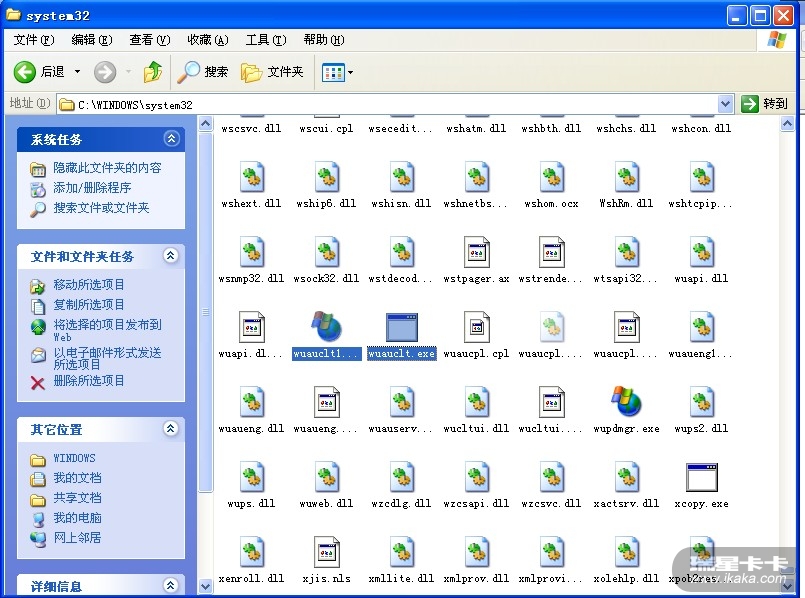Select the wsnmp32.dll file icon
Image resolution: width=805 pixels, height=598 pixels.
252,252
